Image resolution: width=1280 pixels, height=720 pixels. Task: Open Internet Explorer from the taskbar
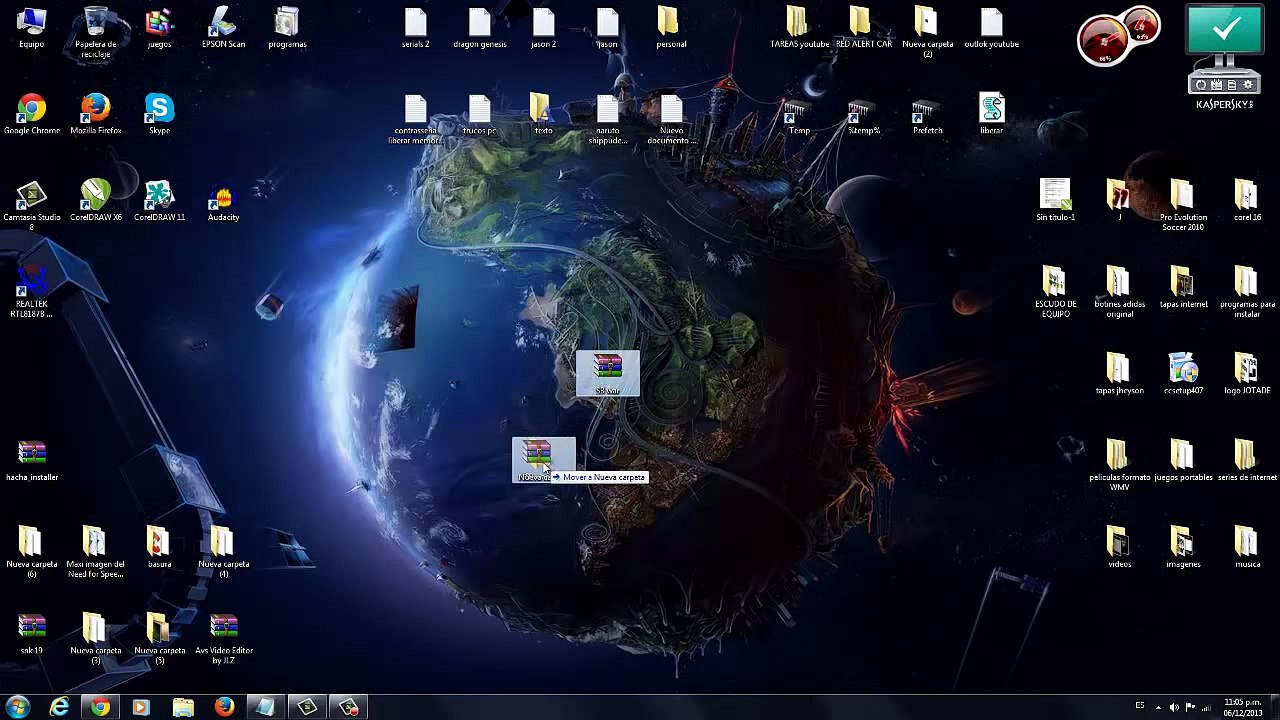(60, 707)
